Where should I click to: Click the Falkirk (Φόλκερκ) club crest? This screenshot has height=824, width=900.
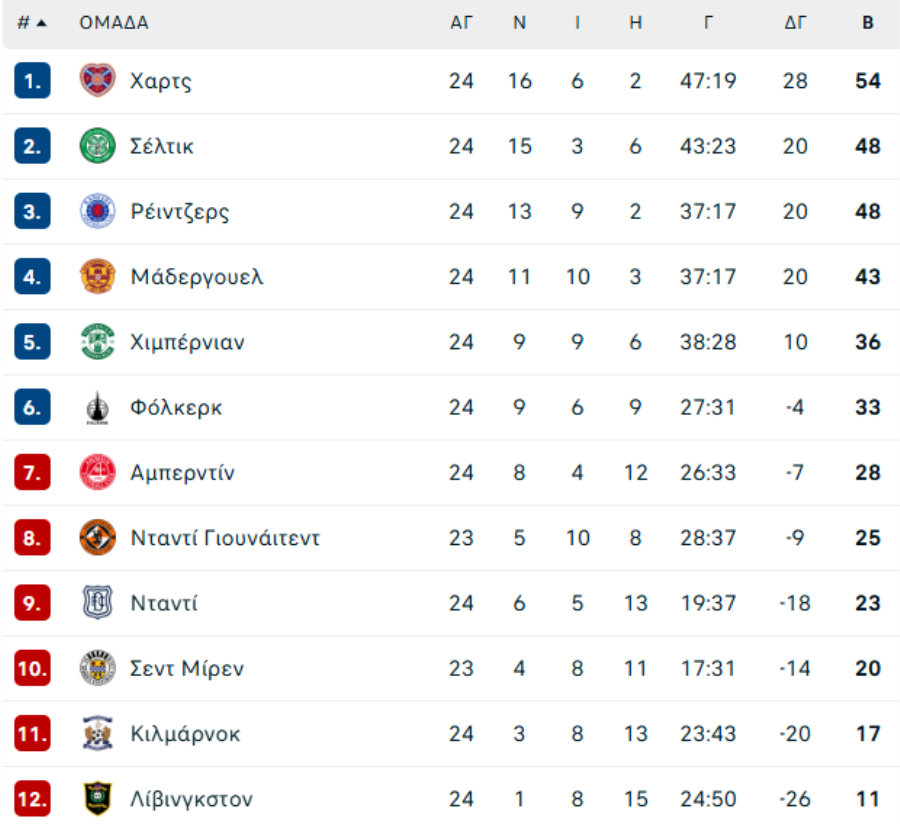[97, 408]
